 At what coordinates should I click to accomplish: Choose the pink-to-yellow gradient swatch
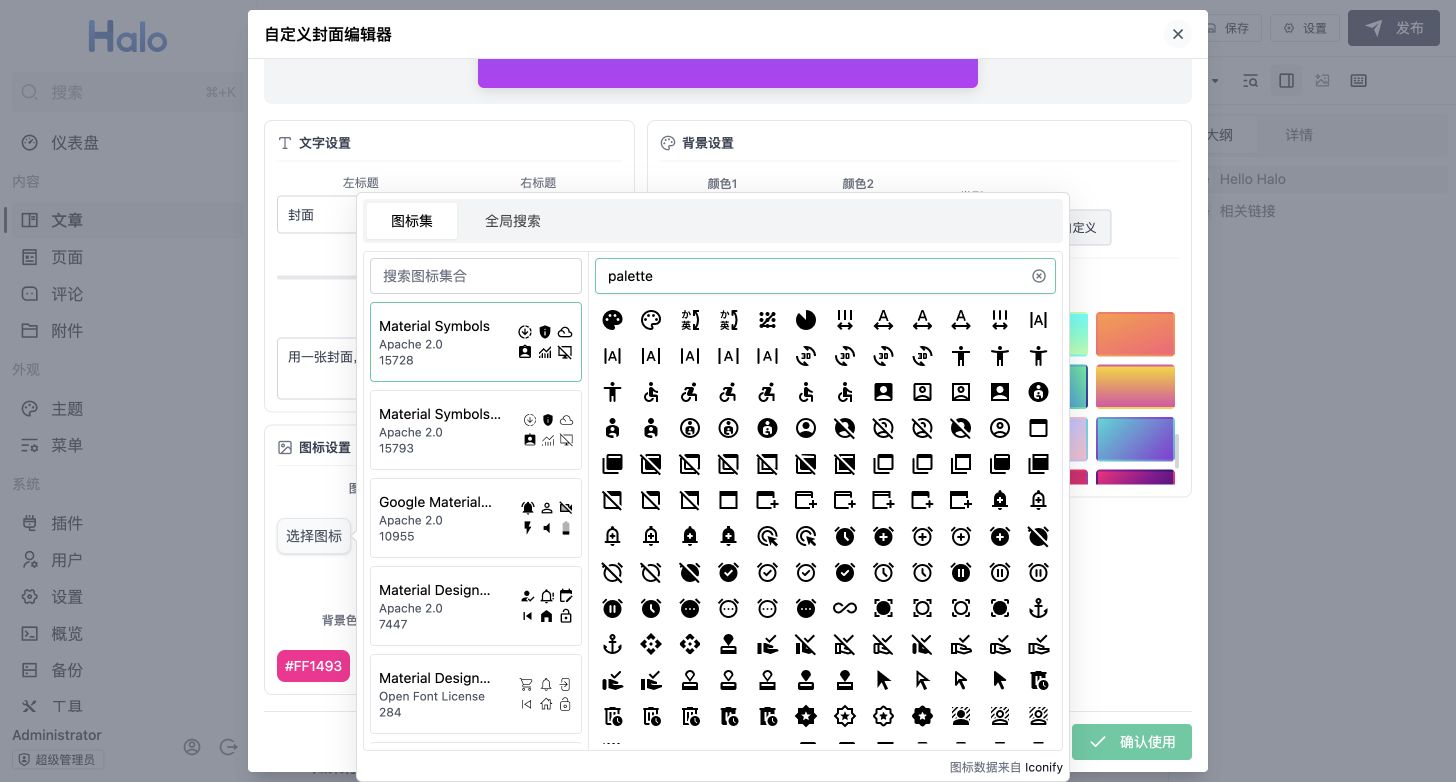(x=1135, y=387)
